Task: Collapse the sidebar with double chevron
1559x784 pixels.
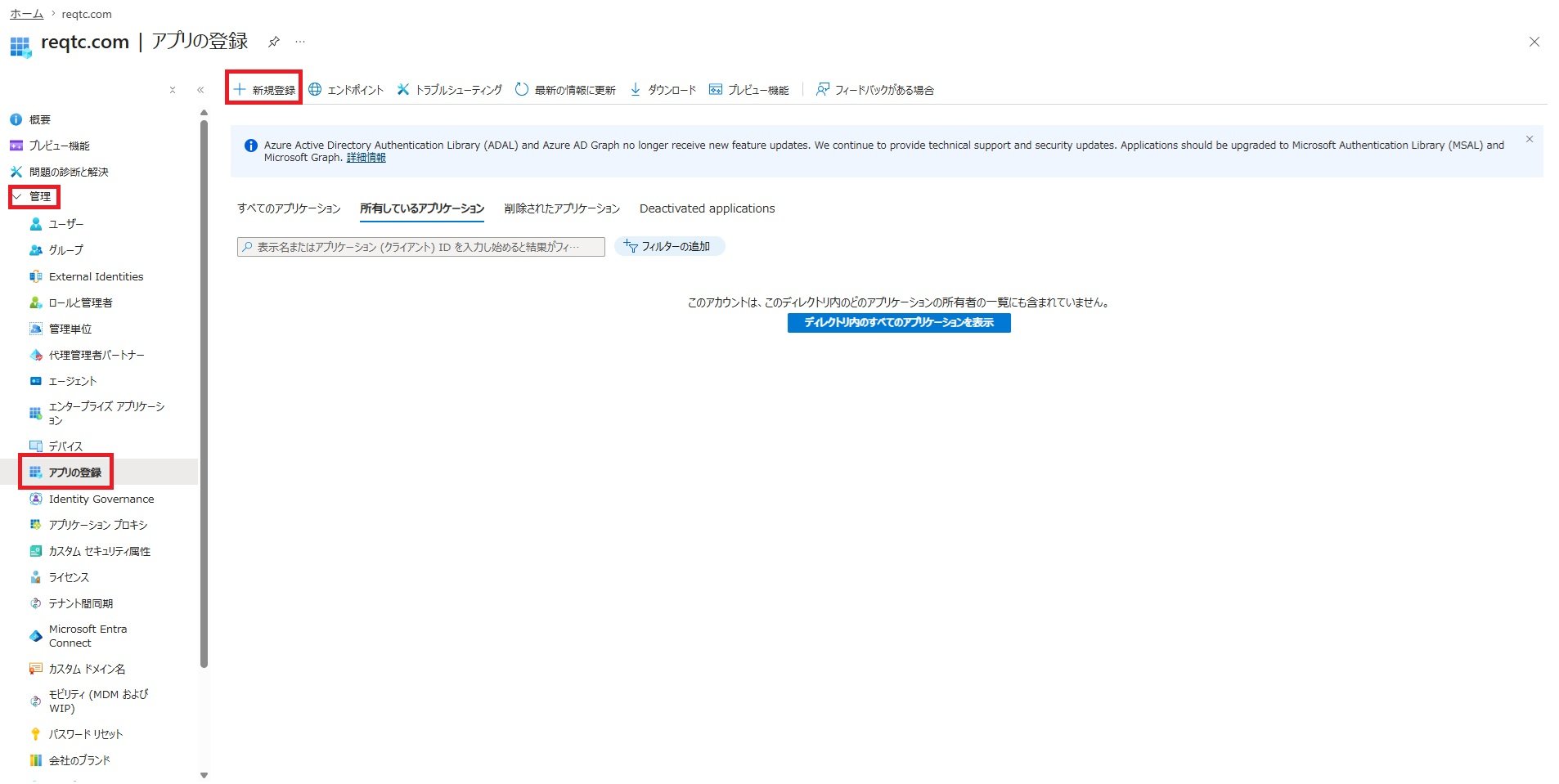Action: [200, 90]
